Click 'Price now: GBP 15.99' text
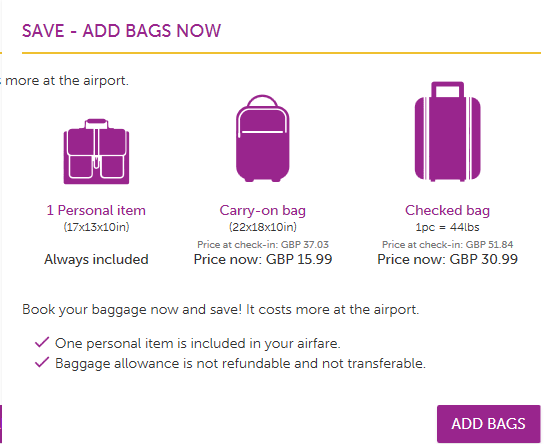 point(263,260)
